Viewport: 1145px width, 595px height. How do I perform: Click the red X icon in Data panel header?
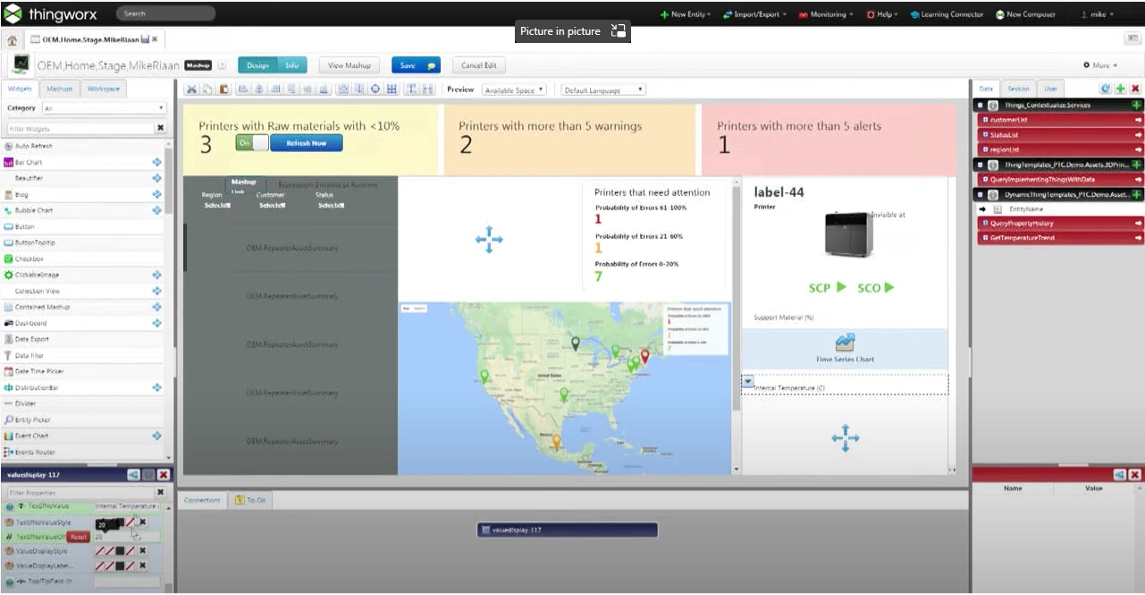[1135, 88]
